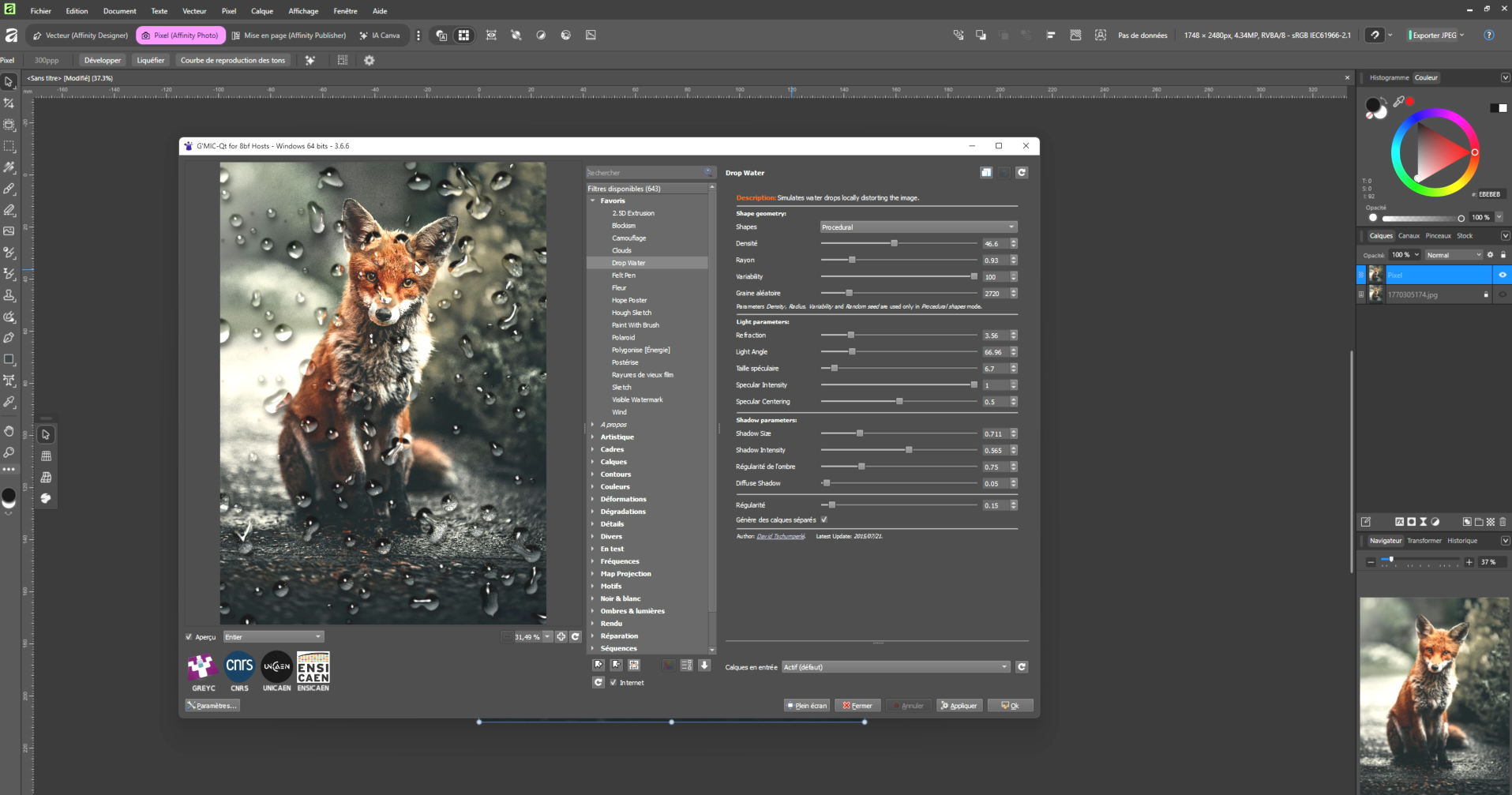
Task: Reset Drop Water filter parameters icon
Action: pyautogui.click(x=1022, y=173)
